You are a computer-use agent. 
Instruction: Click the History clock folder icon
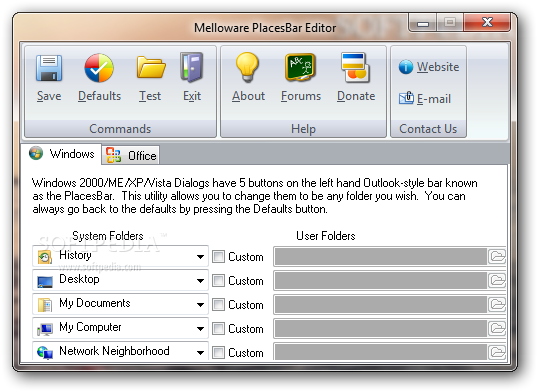tap(45, 257)
